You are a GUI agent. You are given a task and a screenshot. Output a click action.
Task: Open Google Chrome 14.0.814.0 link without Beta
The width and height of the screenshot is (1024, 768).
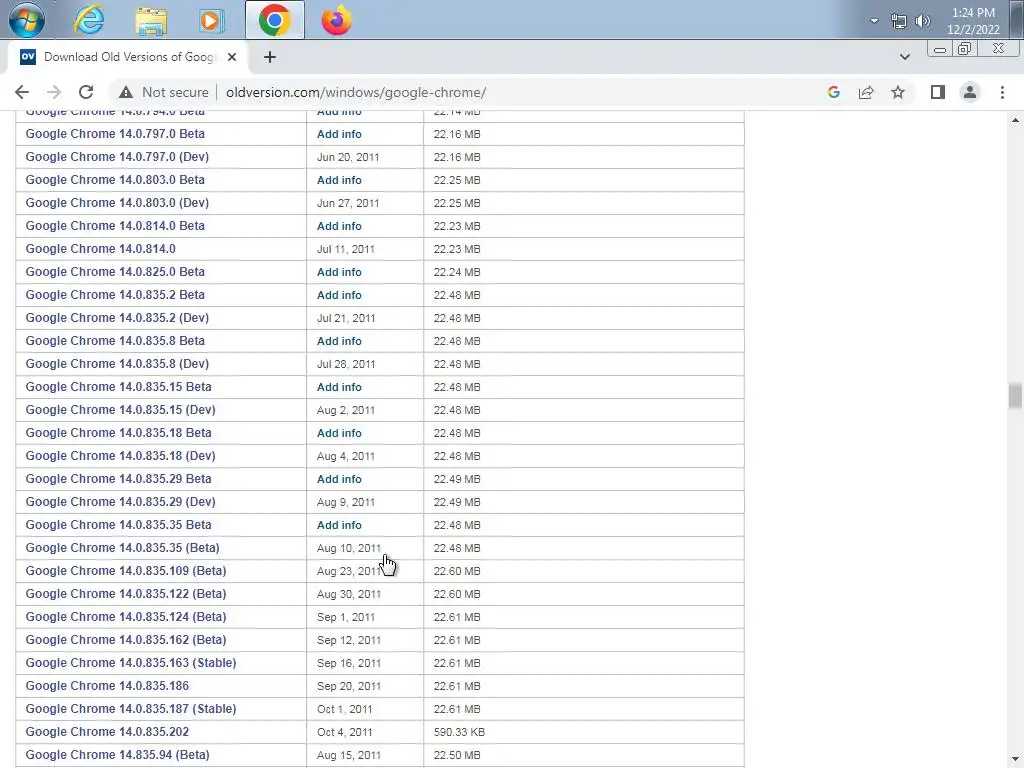pos(101,249)
